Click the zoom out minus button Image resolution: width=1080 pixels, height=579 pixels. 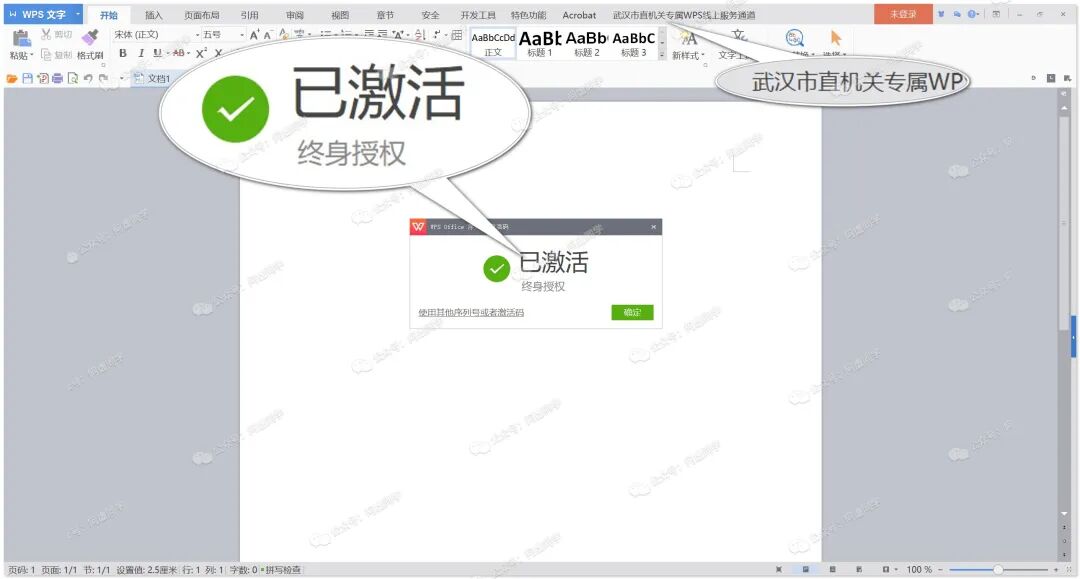coord(940,570)
